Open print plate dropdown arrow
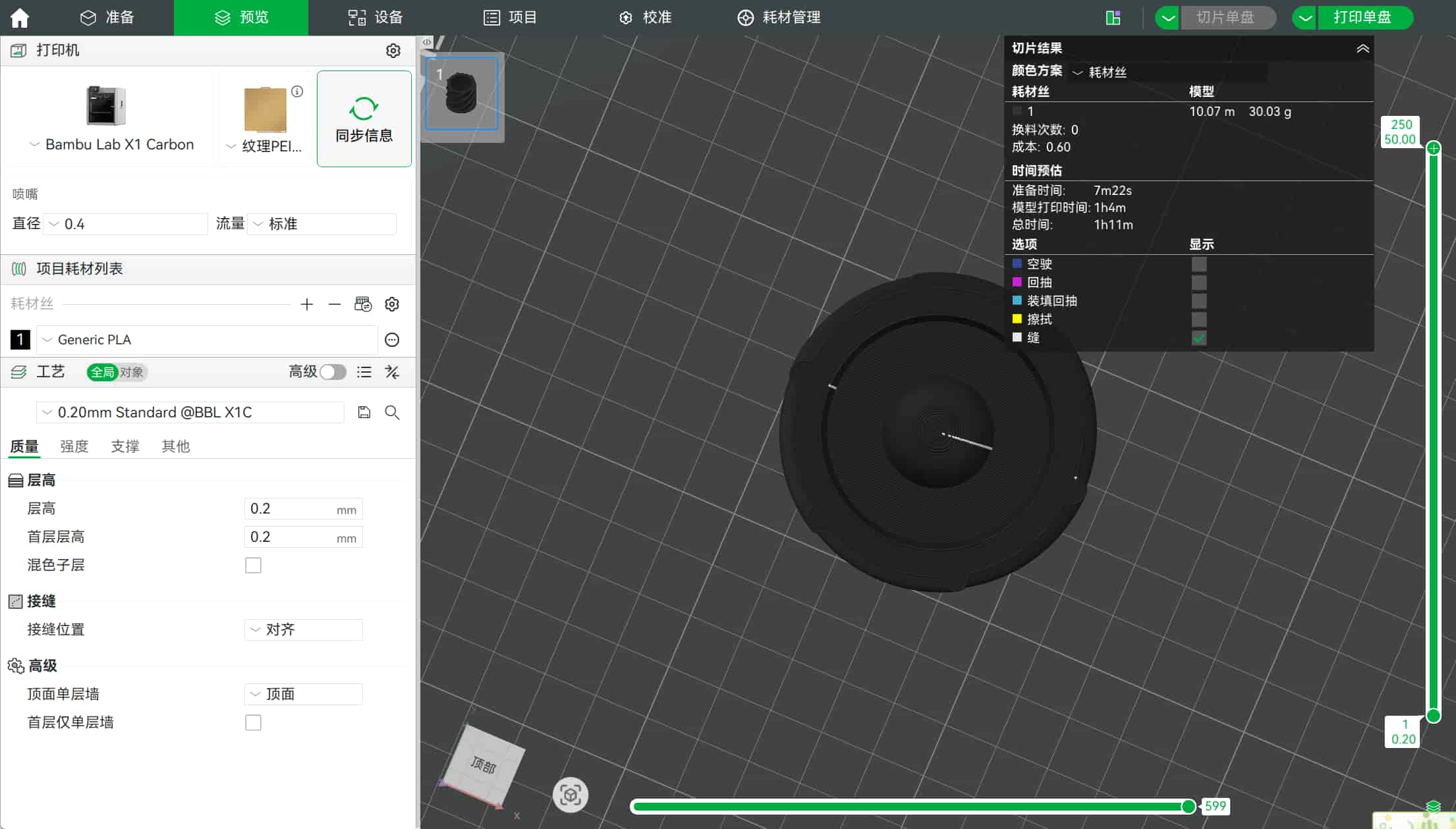This screenshot has height=829, width=1456. [x=1304, y=18]
